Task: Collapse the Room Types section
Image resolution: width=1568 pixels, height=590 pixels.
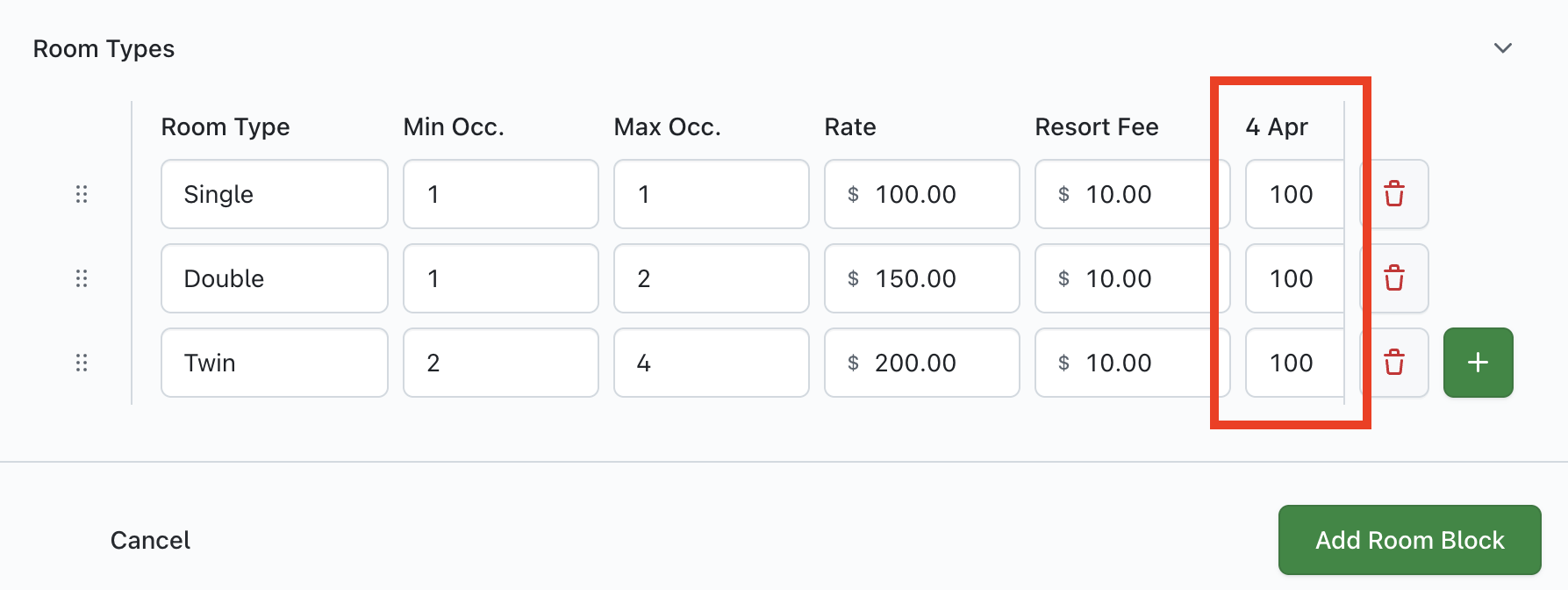Action: click(x=1503, y=48)
